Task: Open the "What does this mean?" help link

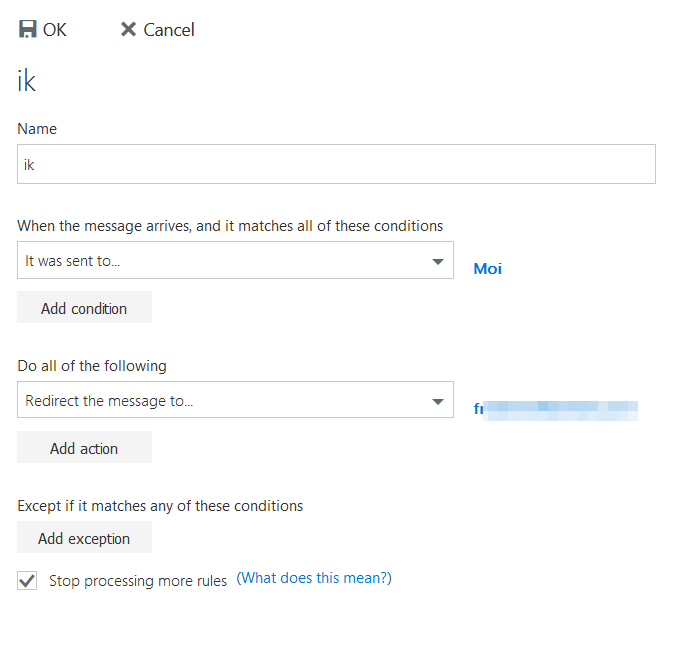Action: [x=314, y=578]
